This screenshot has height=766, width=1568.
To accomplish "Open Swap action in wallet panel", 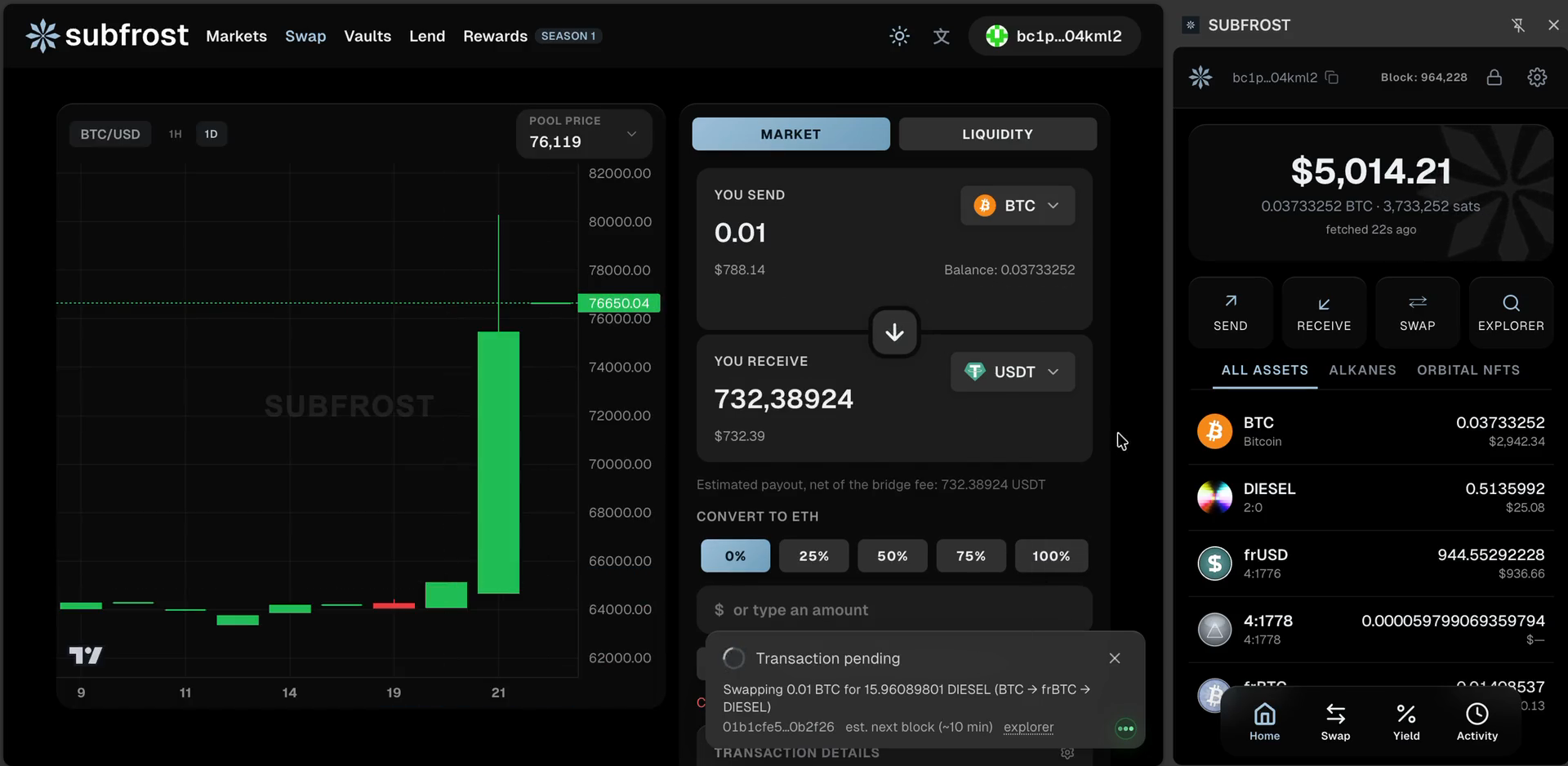I will tap(1418, 313).
